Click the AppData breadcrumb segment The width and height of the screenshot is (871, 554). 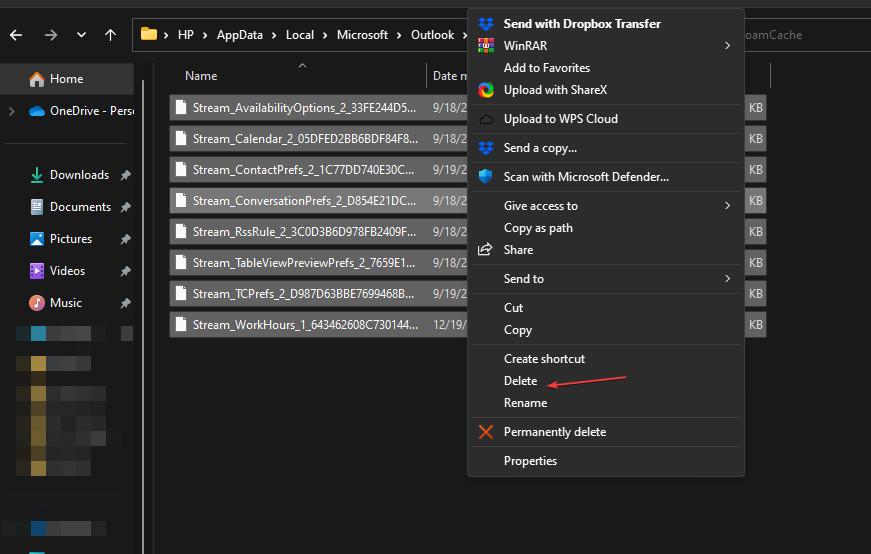(x=239, y=35)
